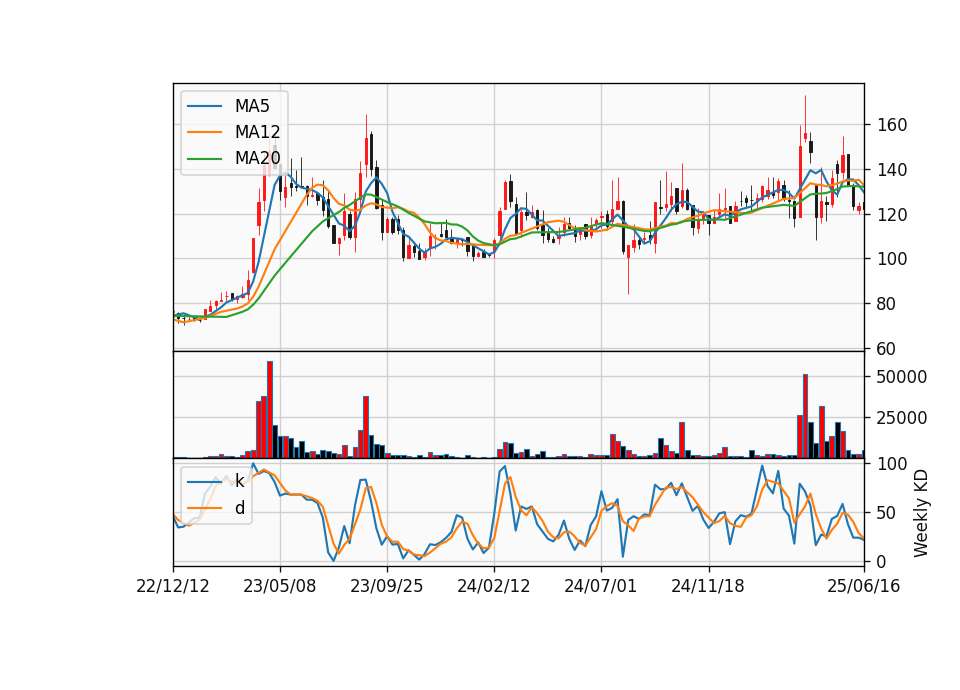The height and width of the screenshot is (690, 960).
Task: Click the 24/02/12 date tick label
Action: point(493,586)
